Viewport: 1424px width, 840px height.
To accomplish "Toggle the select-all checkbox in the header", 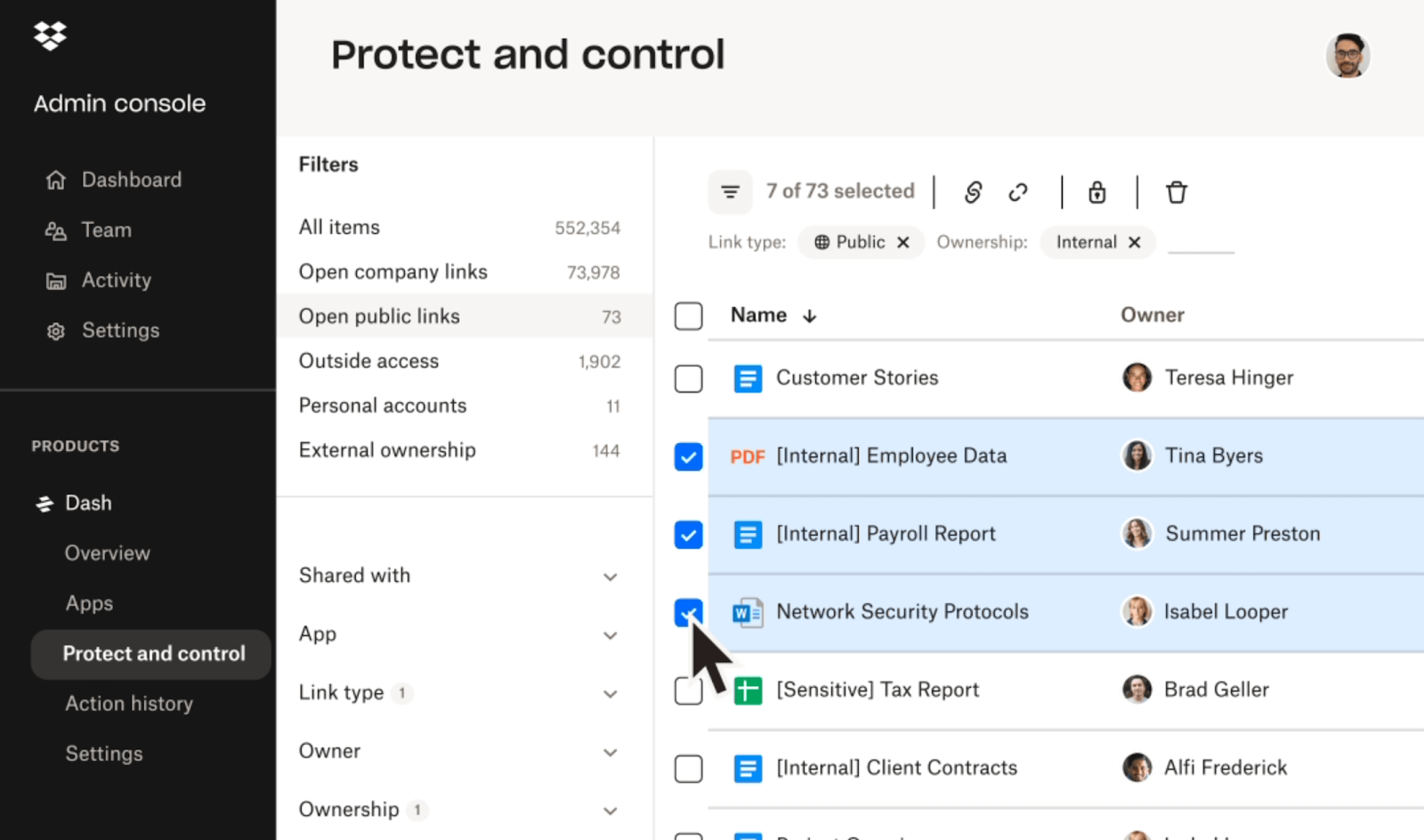I will click(x=688, y=315).
